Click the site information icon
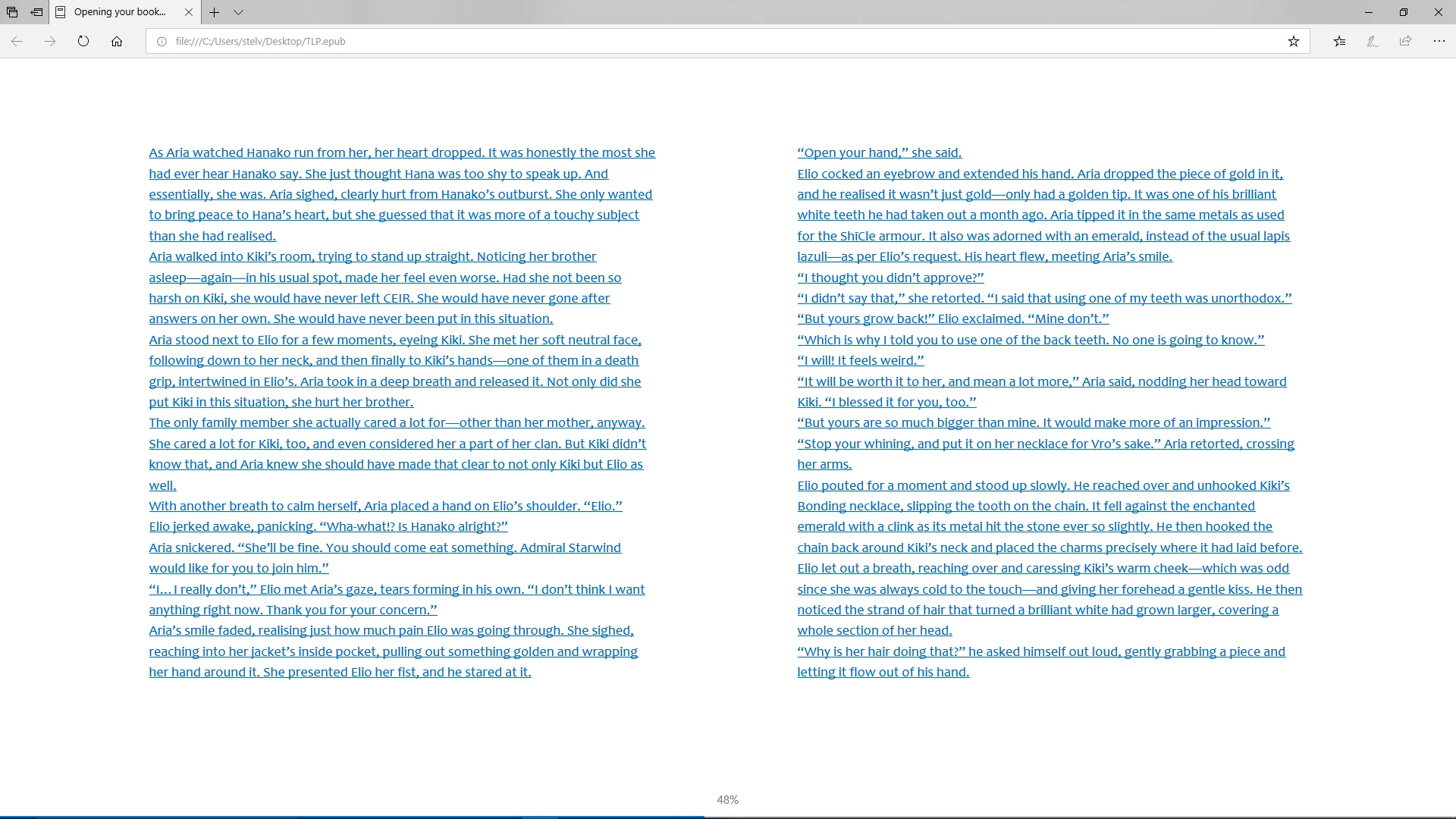The image size is (1456, 819). 162,42
